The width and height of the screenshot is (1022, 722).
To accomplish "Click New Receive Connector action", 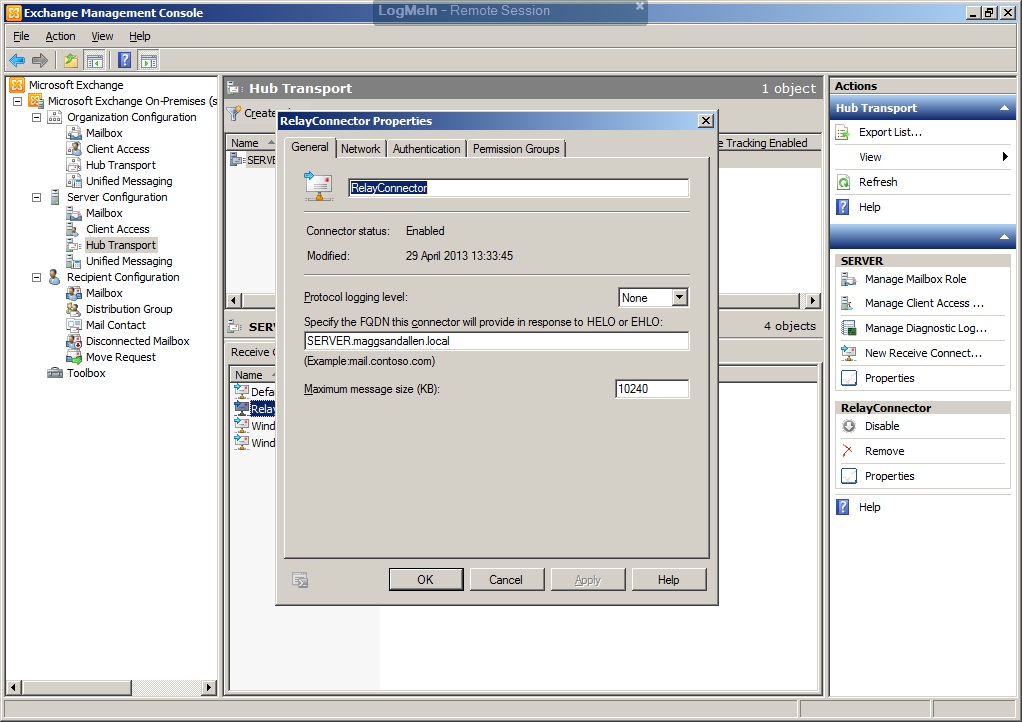I will (x=923, y=353).
